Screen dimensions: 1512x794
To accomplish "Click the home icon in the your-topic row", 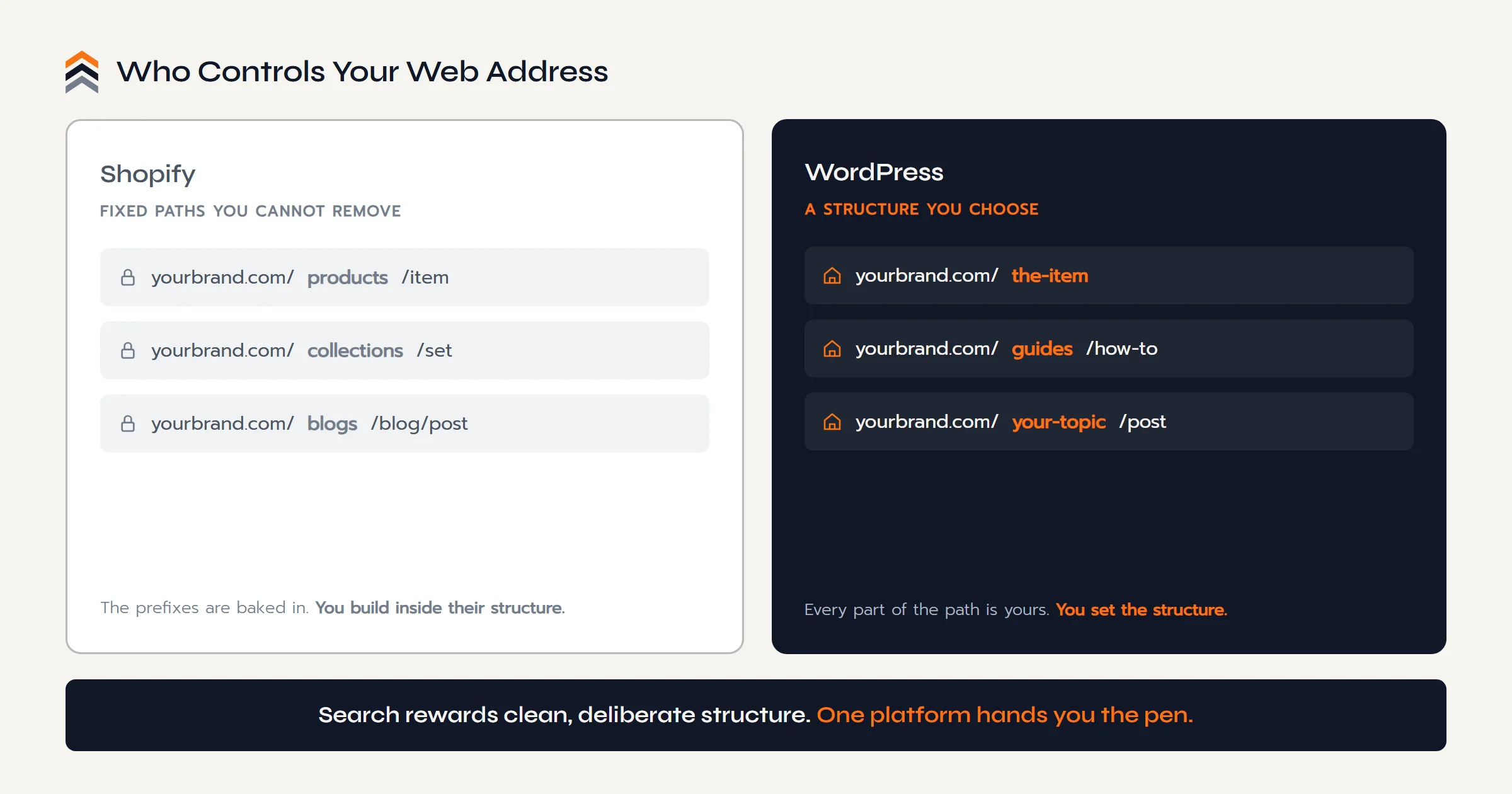I will [832, 422].
